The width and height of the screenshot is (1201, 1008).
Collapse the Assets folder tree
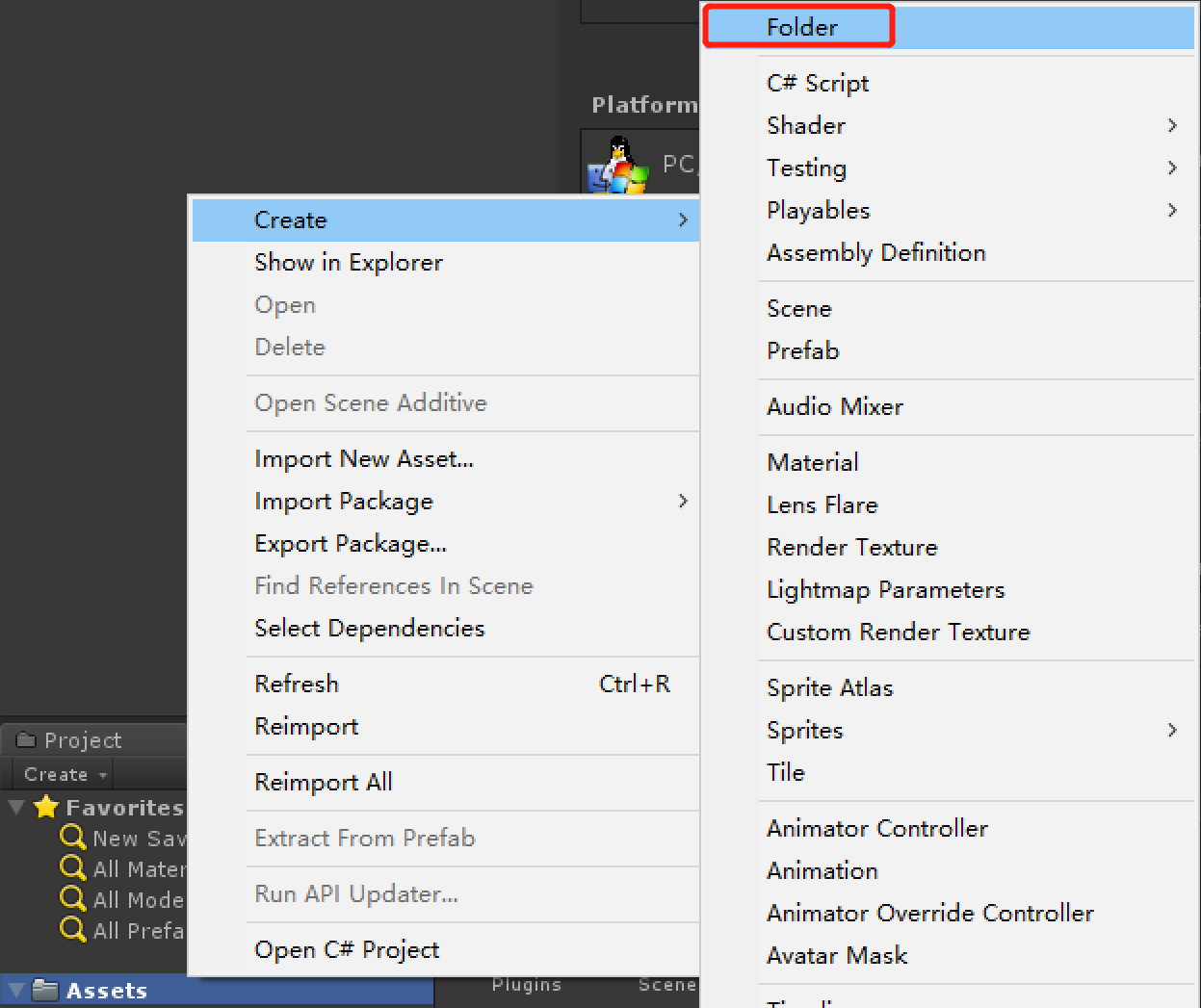point(16,990)
